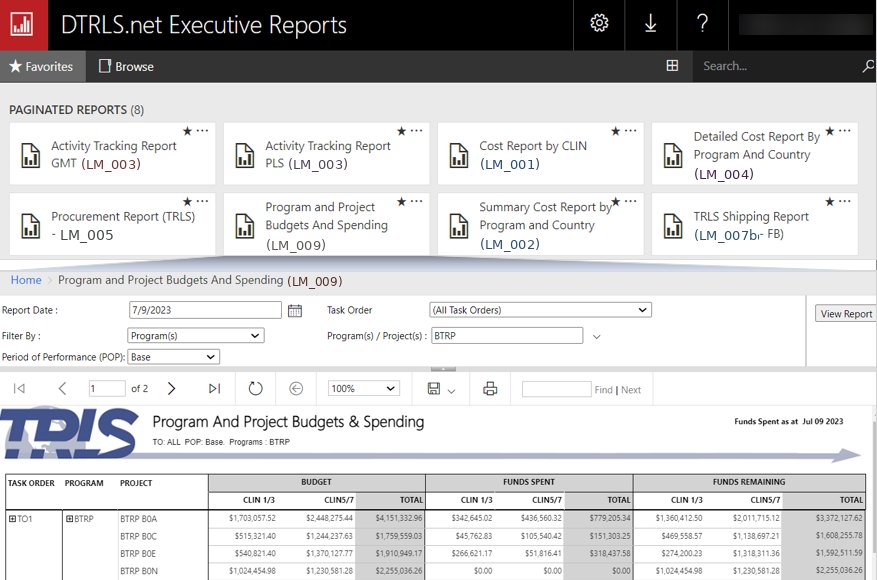This screenshot has width=877, height=580.
Task: Open ellipsis menu for TRLS Shipping Report card
Action: point(845,201)
